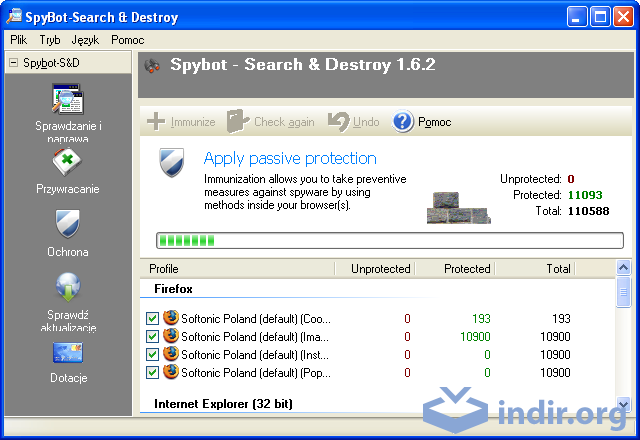Click the shield icon beside Apply passive protection
The height and width of the screenshot is (440, 640).
click(x=172, y=162)
